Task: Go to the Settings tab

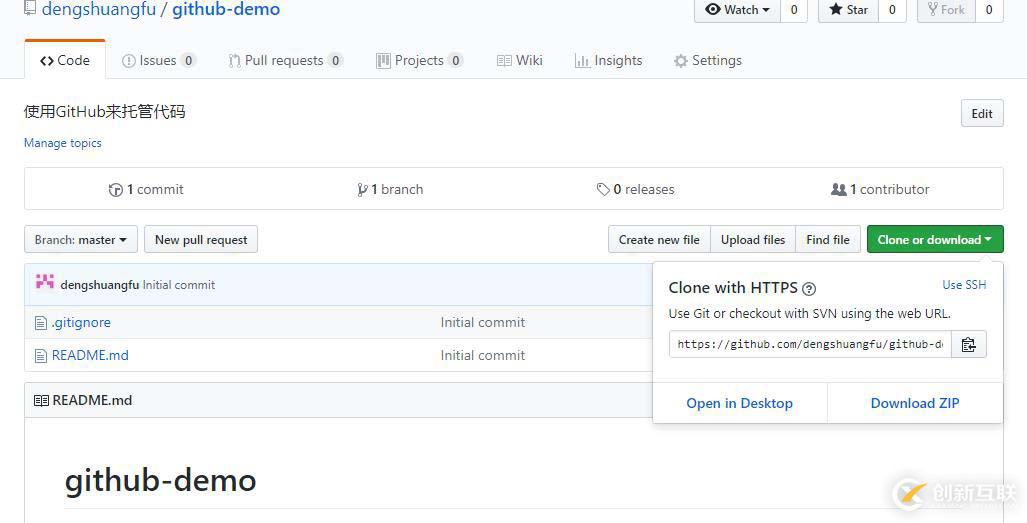Action: (x=707, y=60)
